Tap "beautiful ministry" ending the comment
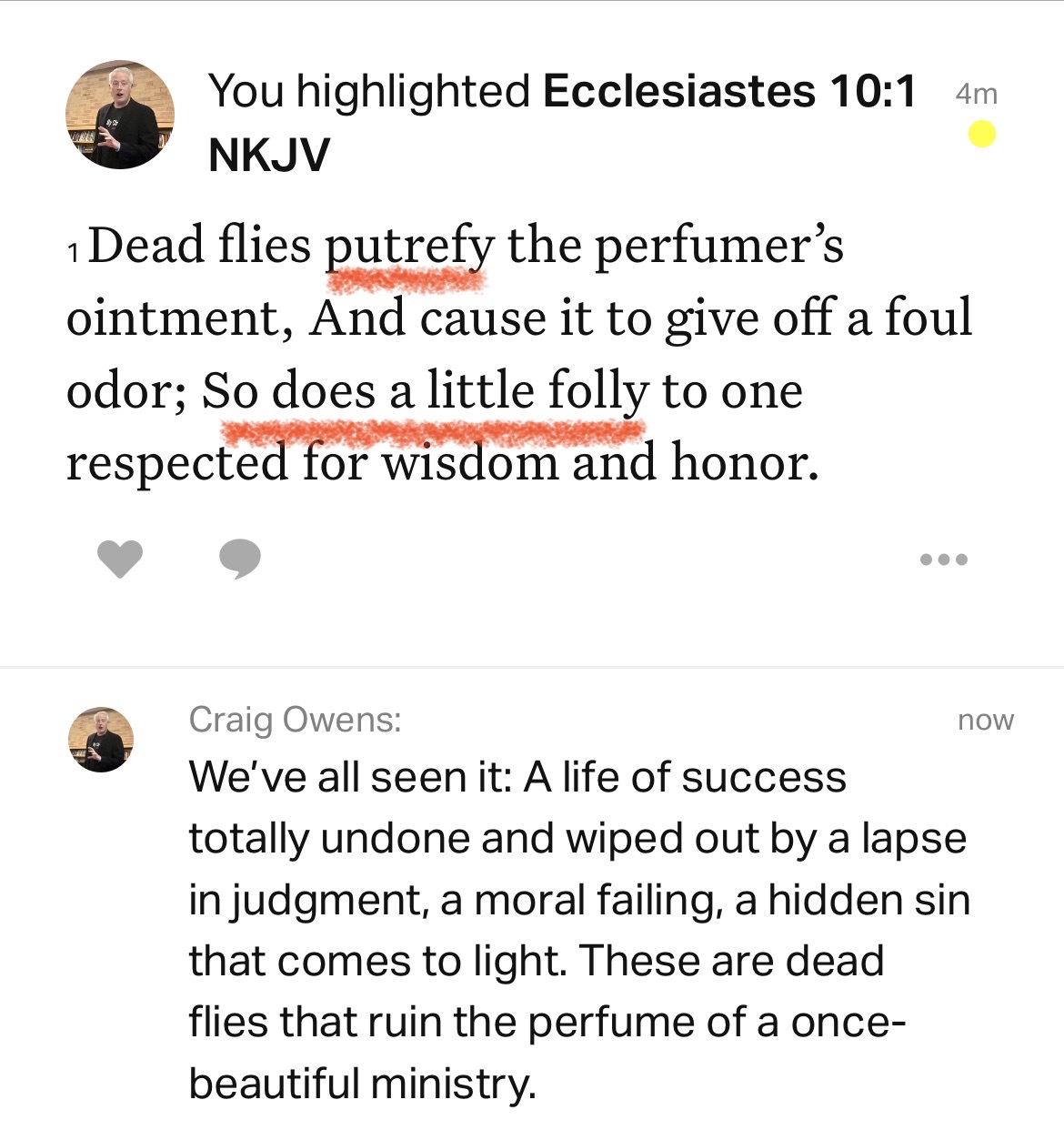The height and width of the screenshot is (1130, 1064). click(361, 1083)
